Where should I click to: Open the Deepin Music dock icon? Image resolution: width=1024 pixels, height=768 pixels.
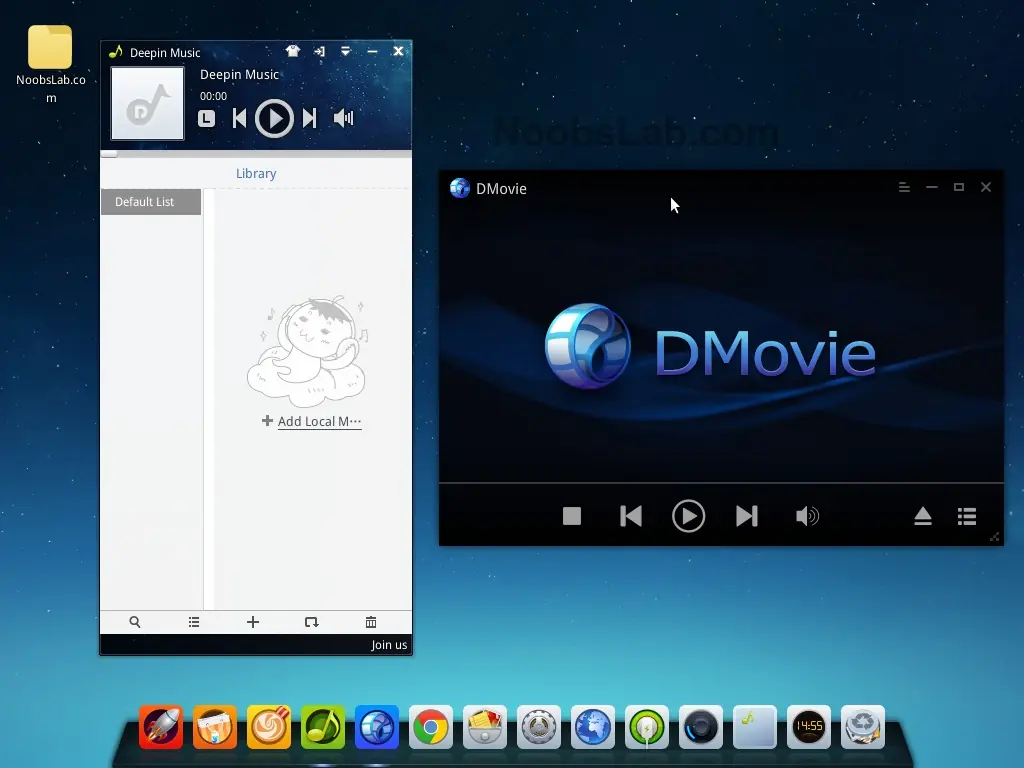323,726
